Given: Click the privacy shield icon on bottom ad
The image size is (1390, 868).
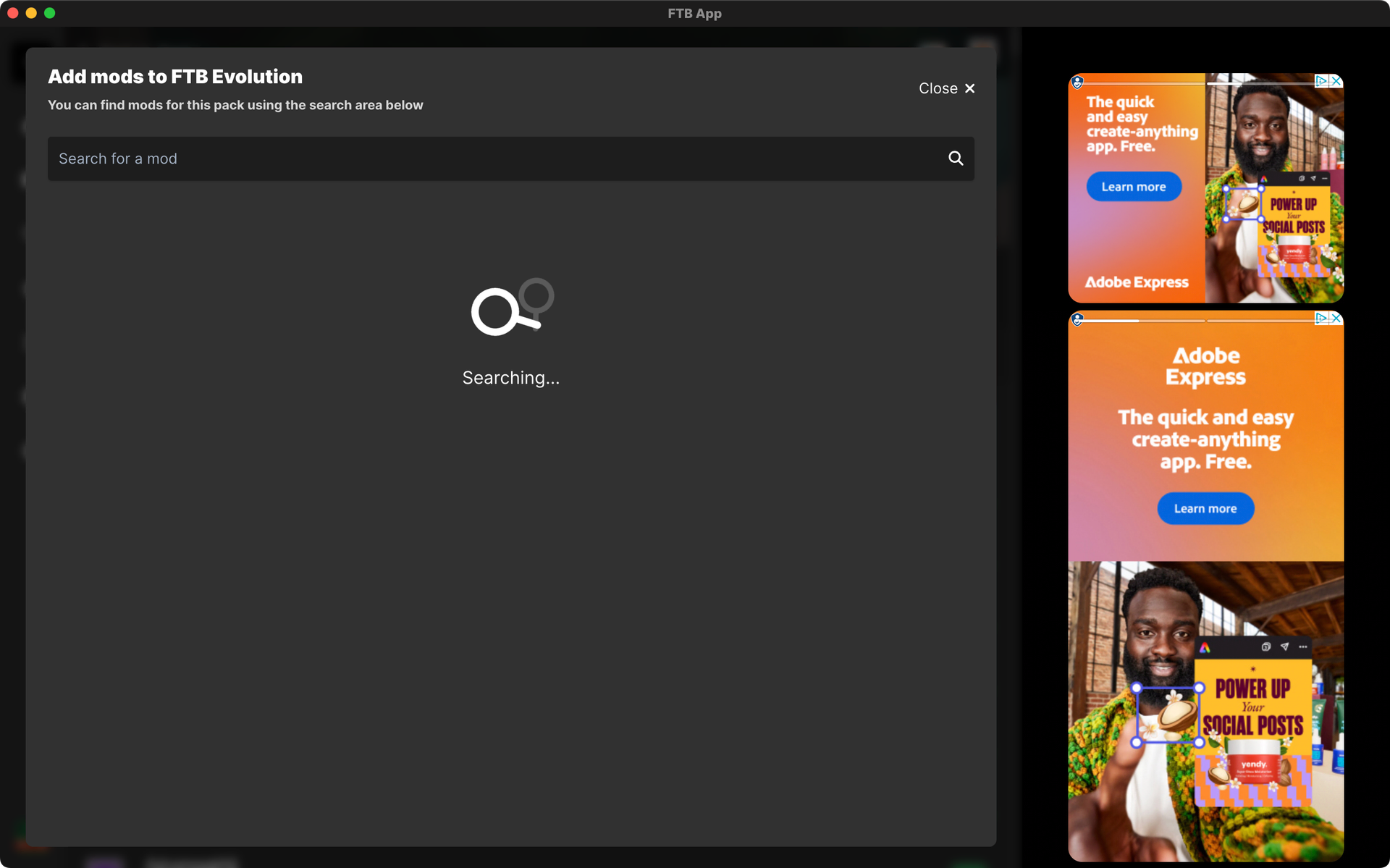Looking at the screenshot, I should click(x=1077, y=319).
